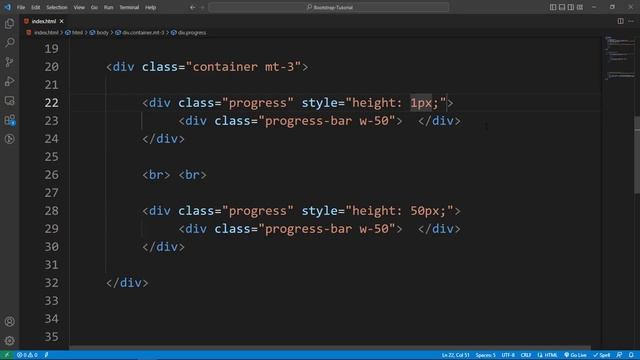Open the Terminal menu
Image resolution: width=640 pixels, height=360 pixels.
tap(129, 7)
